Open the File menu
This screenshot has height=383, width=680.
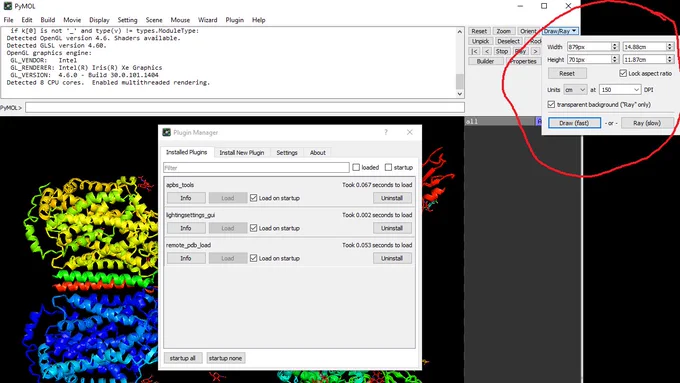point(8,20)
